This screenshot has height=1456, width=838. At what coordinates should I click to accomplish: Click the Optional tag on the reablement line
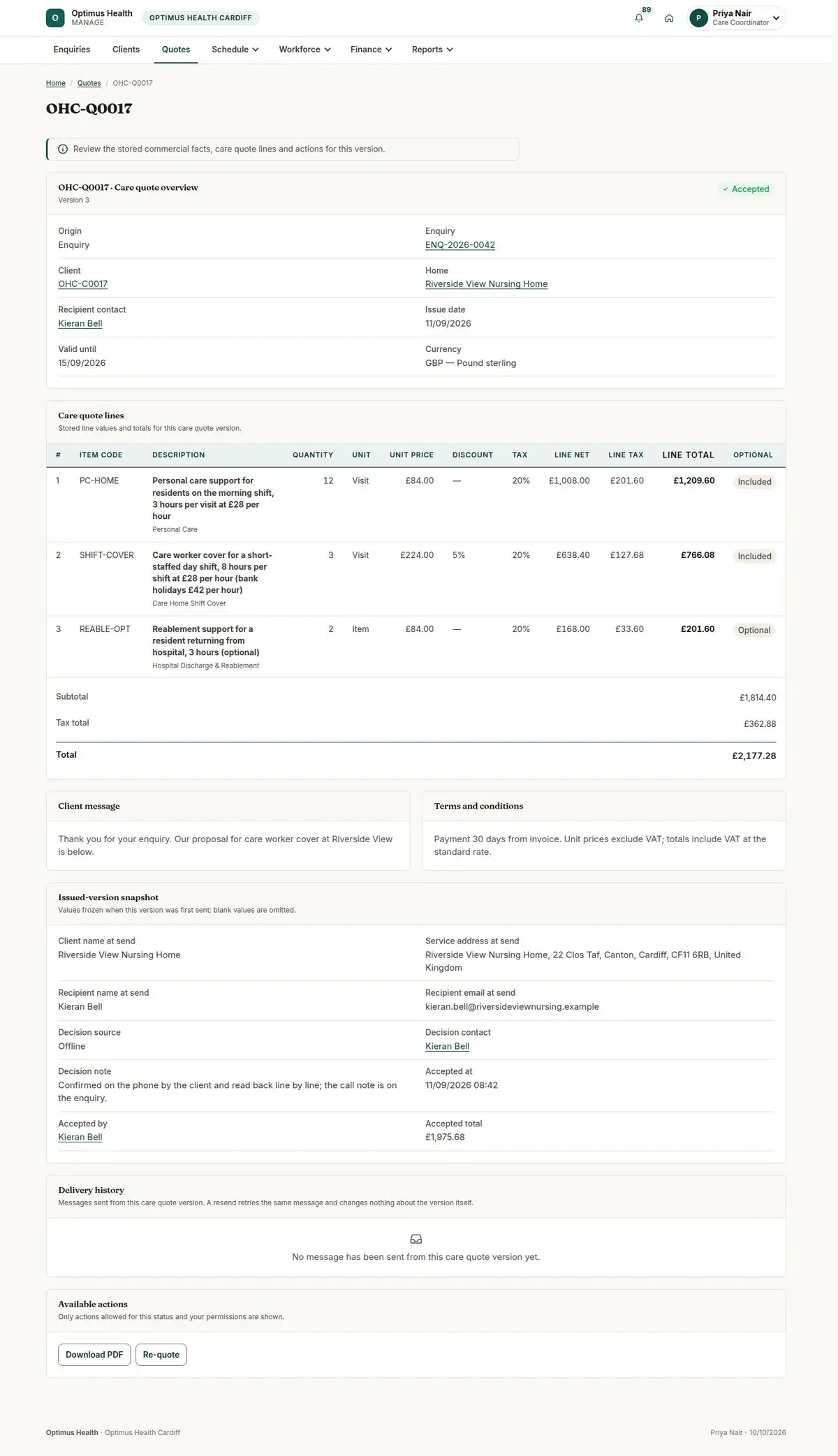(x=754, y=630)
